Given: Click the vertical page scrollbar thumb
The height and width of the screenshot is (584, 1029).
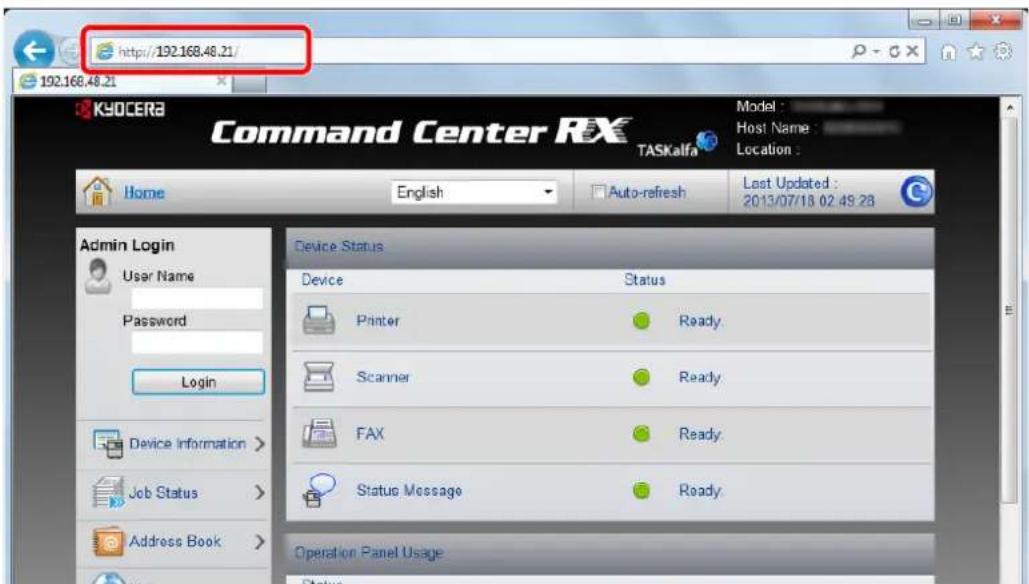Looking at the screenshot, I should tap(1009, 310).
